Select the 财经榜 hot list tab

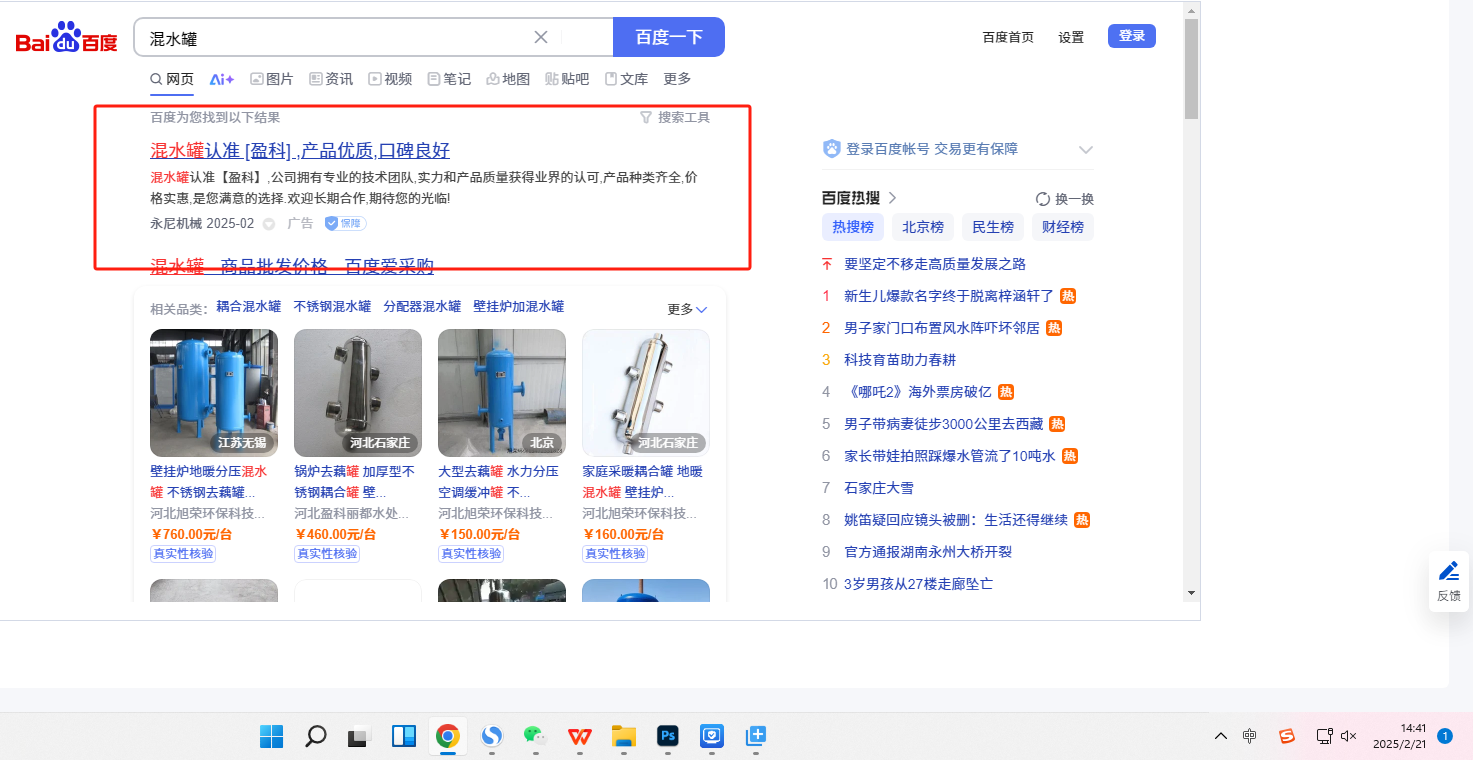tap(1063, 227)
